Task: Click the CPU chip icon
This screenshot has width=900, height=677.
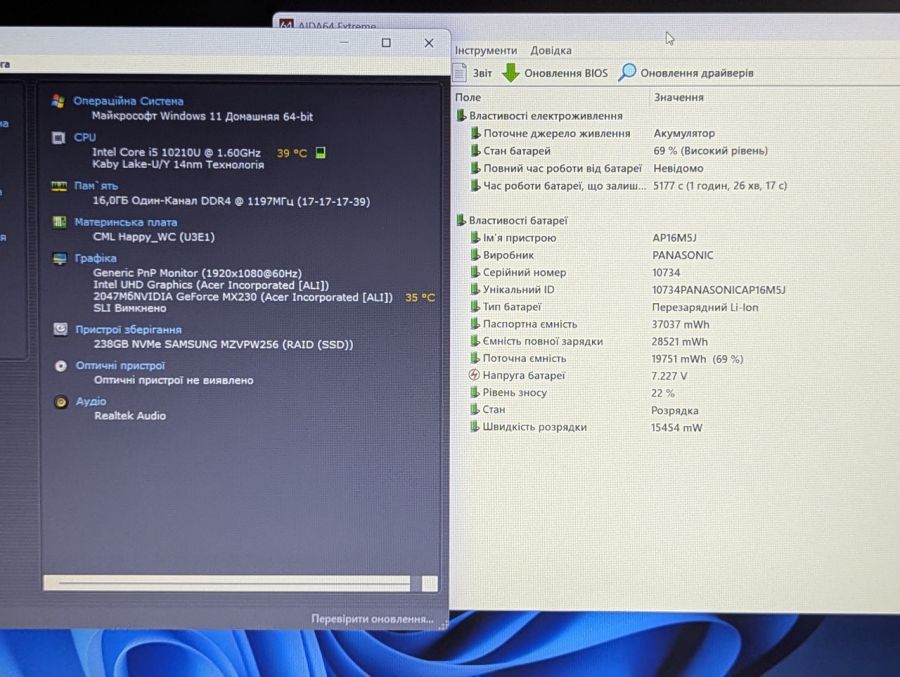Action: point(59,138)
